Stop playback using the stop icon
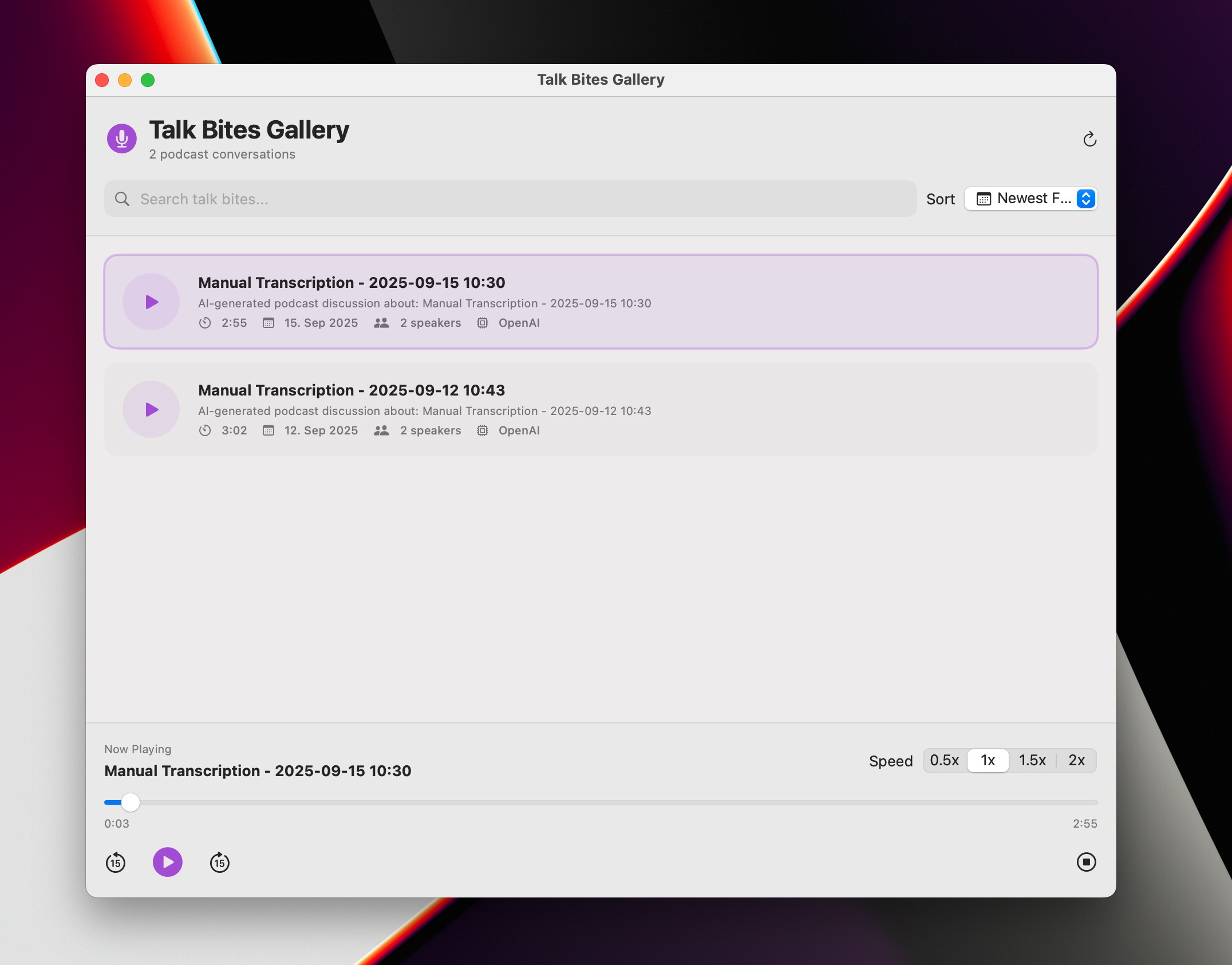This screenshot has width=1232, height=965. coord(1087,861)
